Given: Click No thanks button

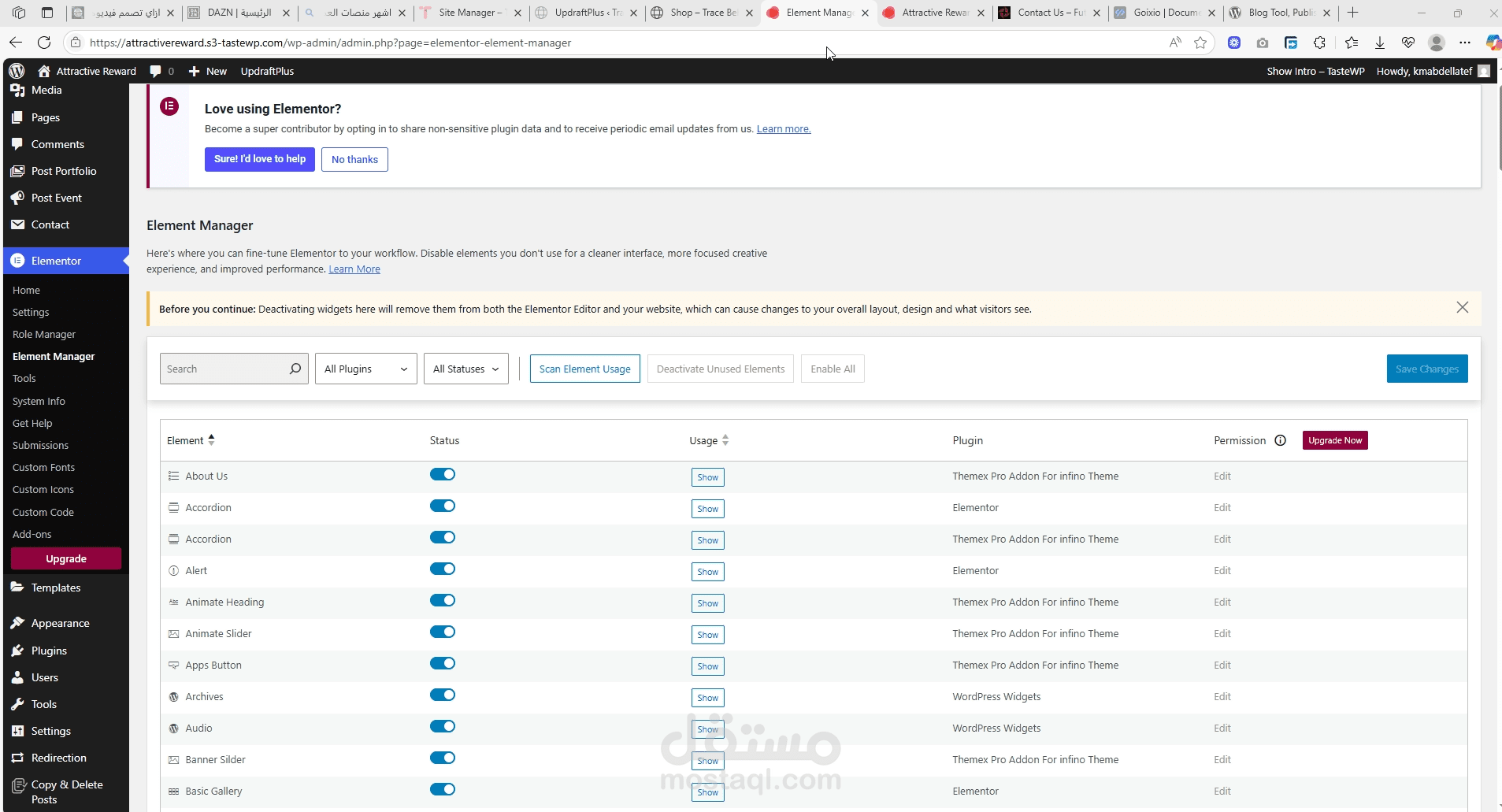Looking at the screenshot, I should click(354, 159).
